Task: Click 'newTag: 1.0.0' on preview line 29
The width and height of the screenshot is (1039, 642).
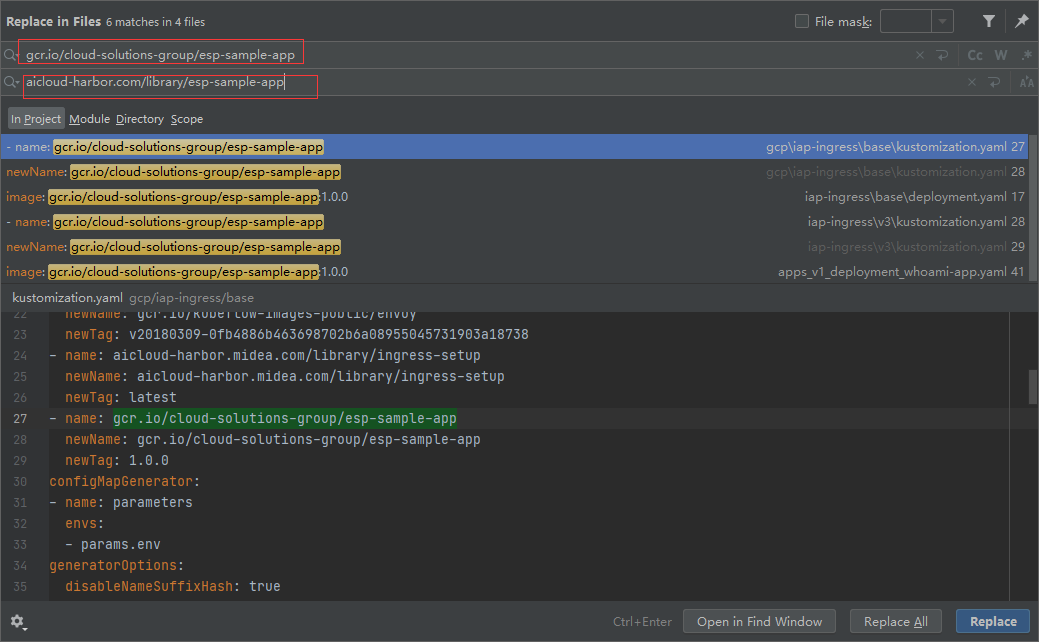Action: click(x=117, y=460)
